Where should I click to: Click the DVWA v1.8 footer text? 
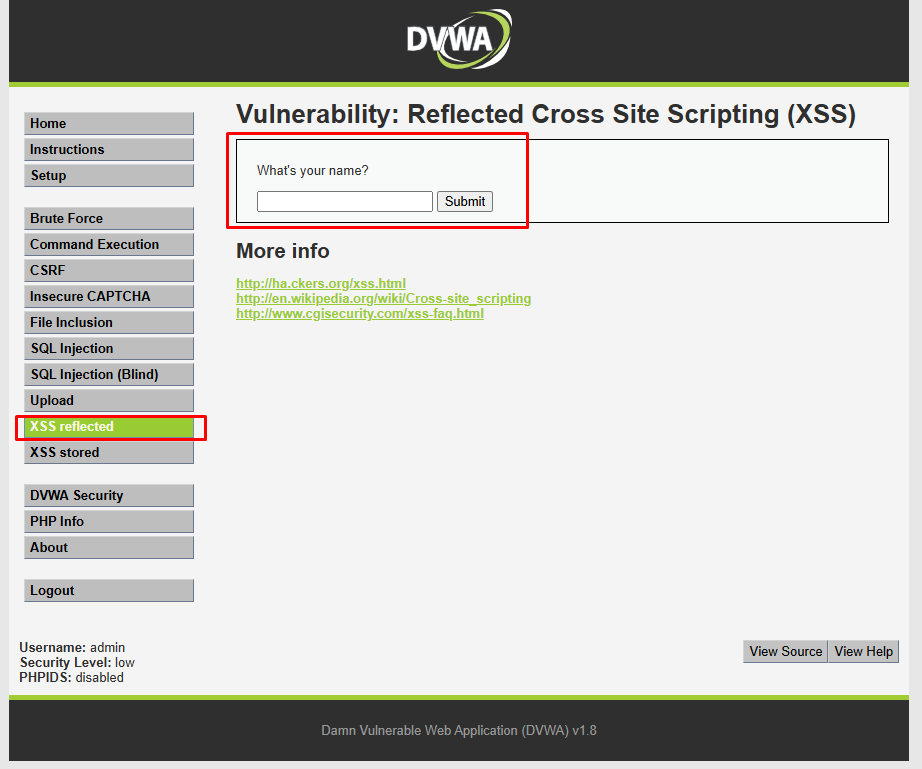(x=459, y=730)
